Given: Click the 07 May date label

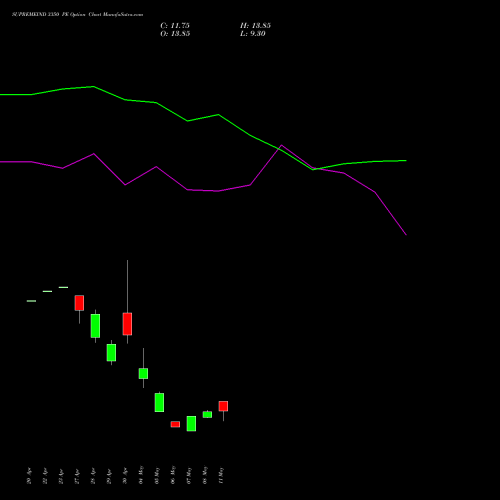Looking at the screenshot, I should (x=189, y=475).
